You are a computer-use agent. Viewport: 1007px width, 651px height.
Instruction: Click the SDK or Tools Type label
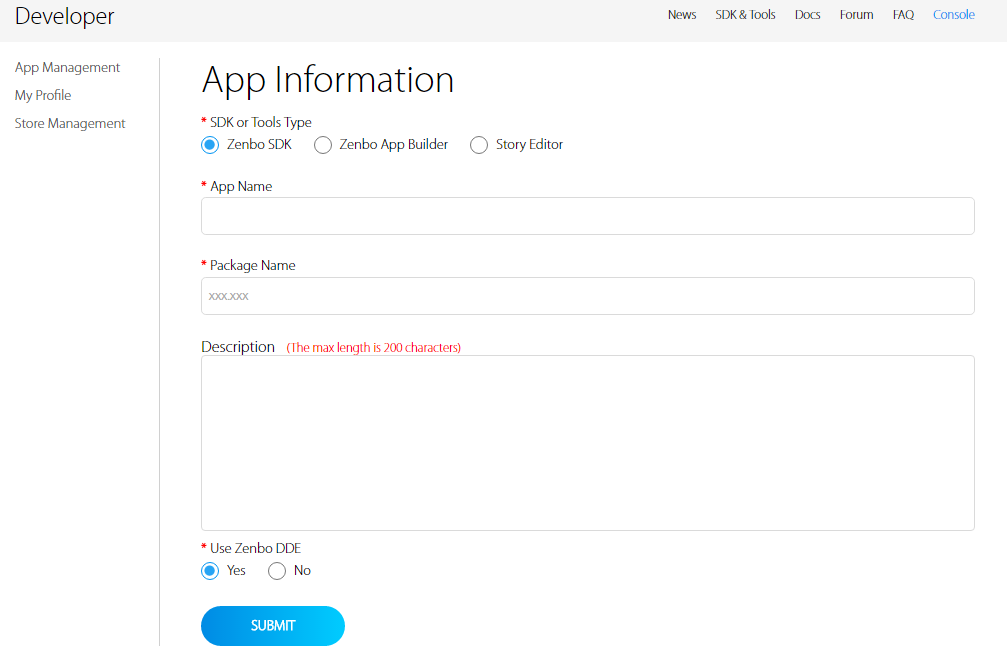click(x=261, y=122)
